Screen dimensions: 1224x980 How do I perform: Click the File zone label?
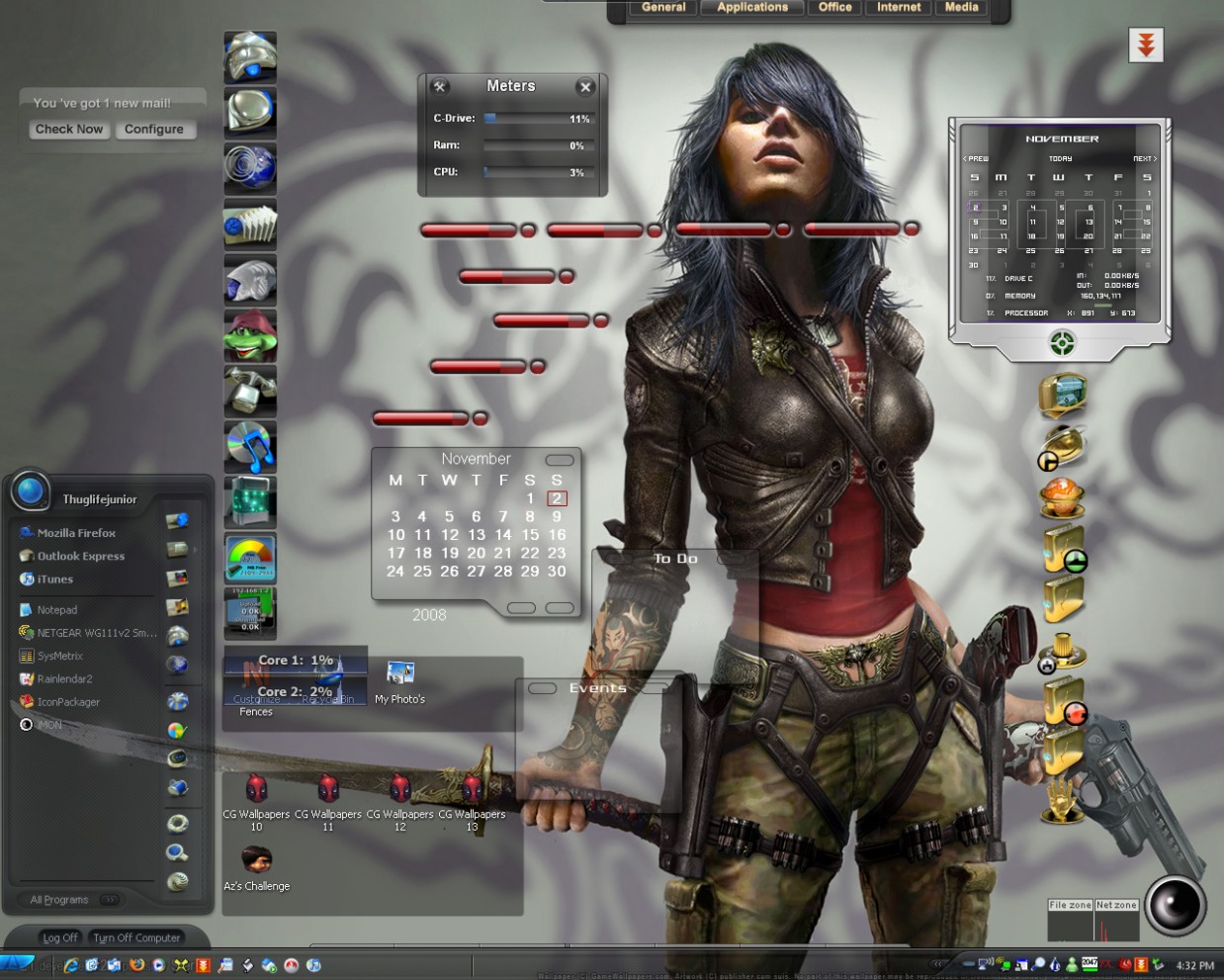click(x=1070, y=905)
